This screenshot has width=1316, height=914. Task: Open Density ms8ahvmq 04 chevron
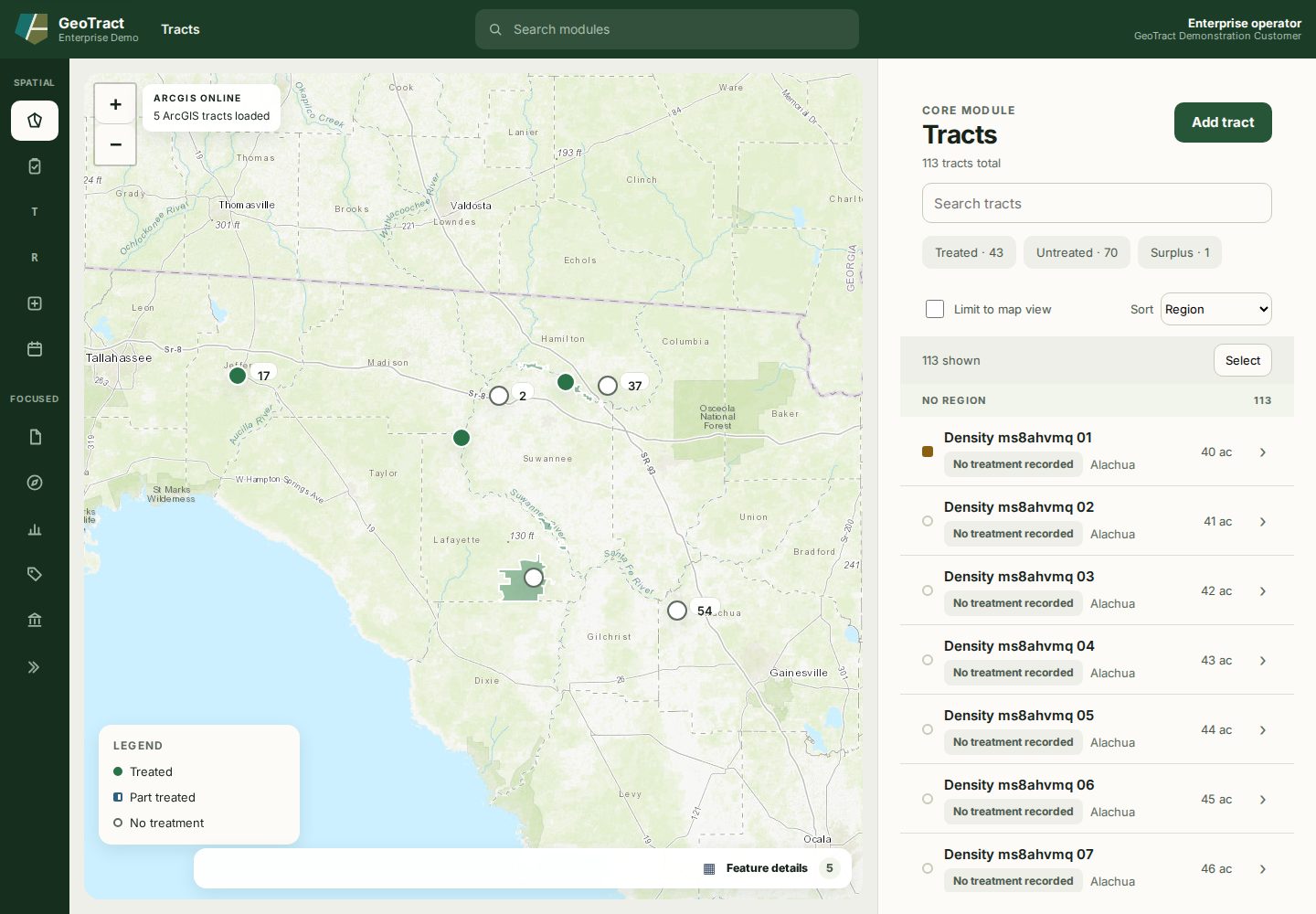point(1263,661)
